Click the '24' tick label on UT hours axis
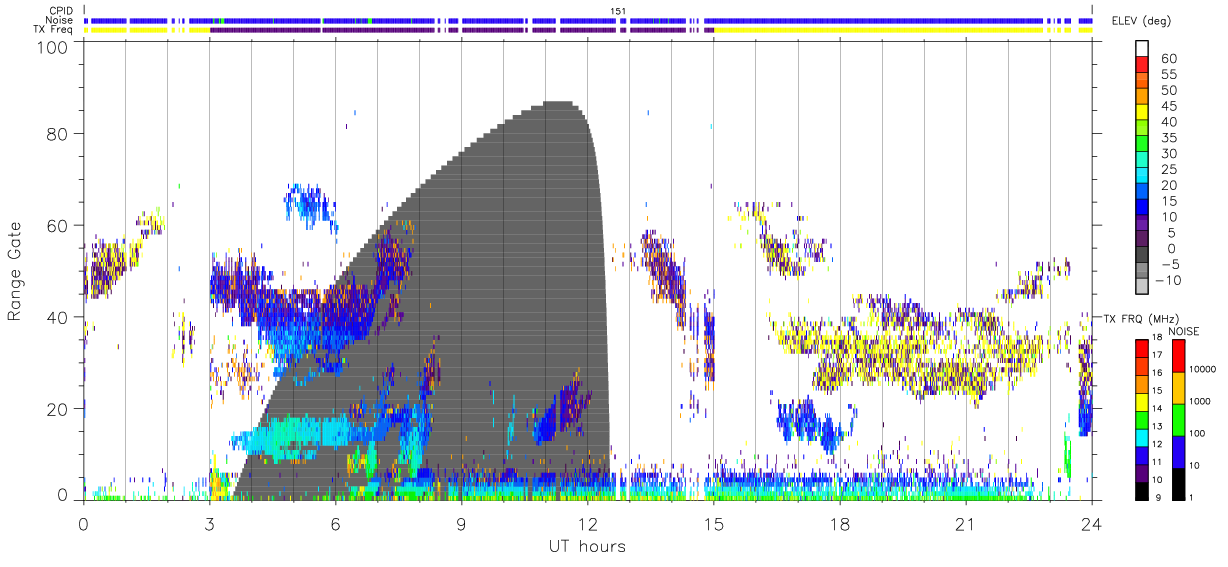The height and width of the screenshot is (567, 1228). coord(1091,524)
